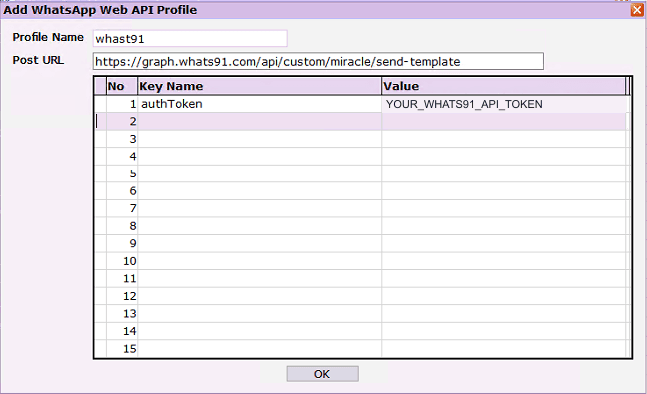Select the Key Name cell in row 2
The image size is (647, 394).
[x=260, y=122]
